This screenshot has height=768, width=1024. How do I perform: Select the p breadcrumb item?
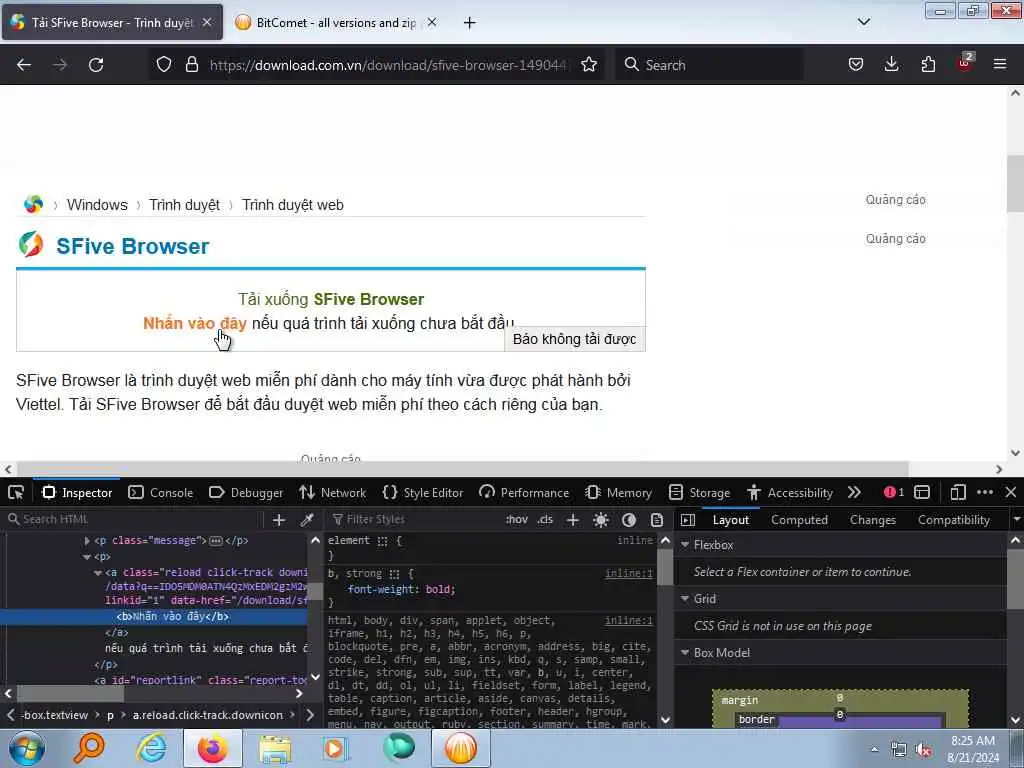[110, 715]
